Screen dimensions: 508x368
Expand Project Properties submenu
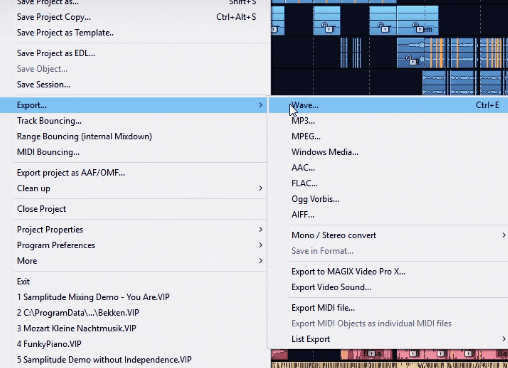pyautogui.click(x=260, y=230)
